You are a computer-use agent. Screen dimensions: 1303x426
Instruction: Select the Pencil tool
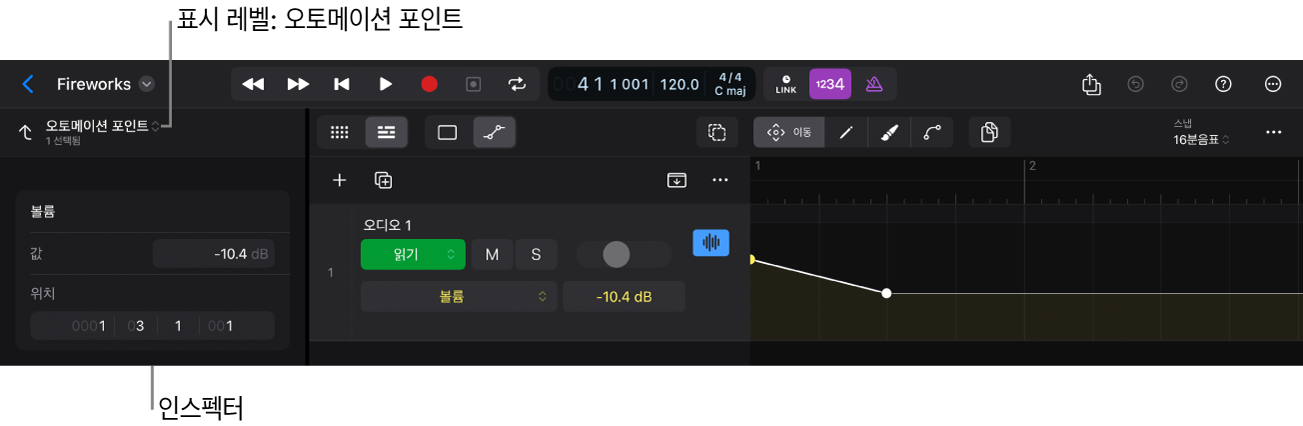(x=846, y=132)
